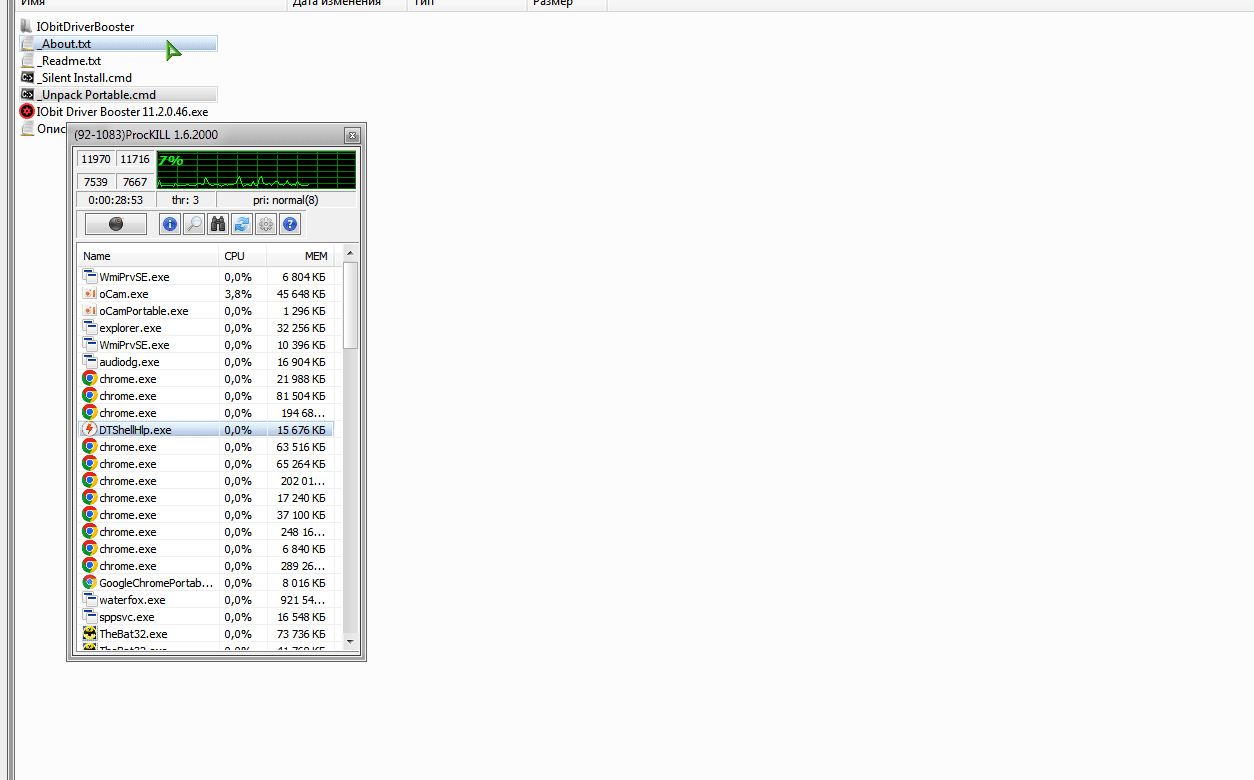Select the _Readme.txt file name
The image size is (1254, 780).
coord(69,61)
